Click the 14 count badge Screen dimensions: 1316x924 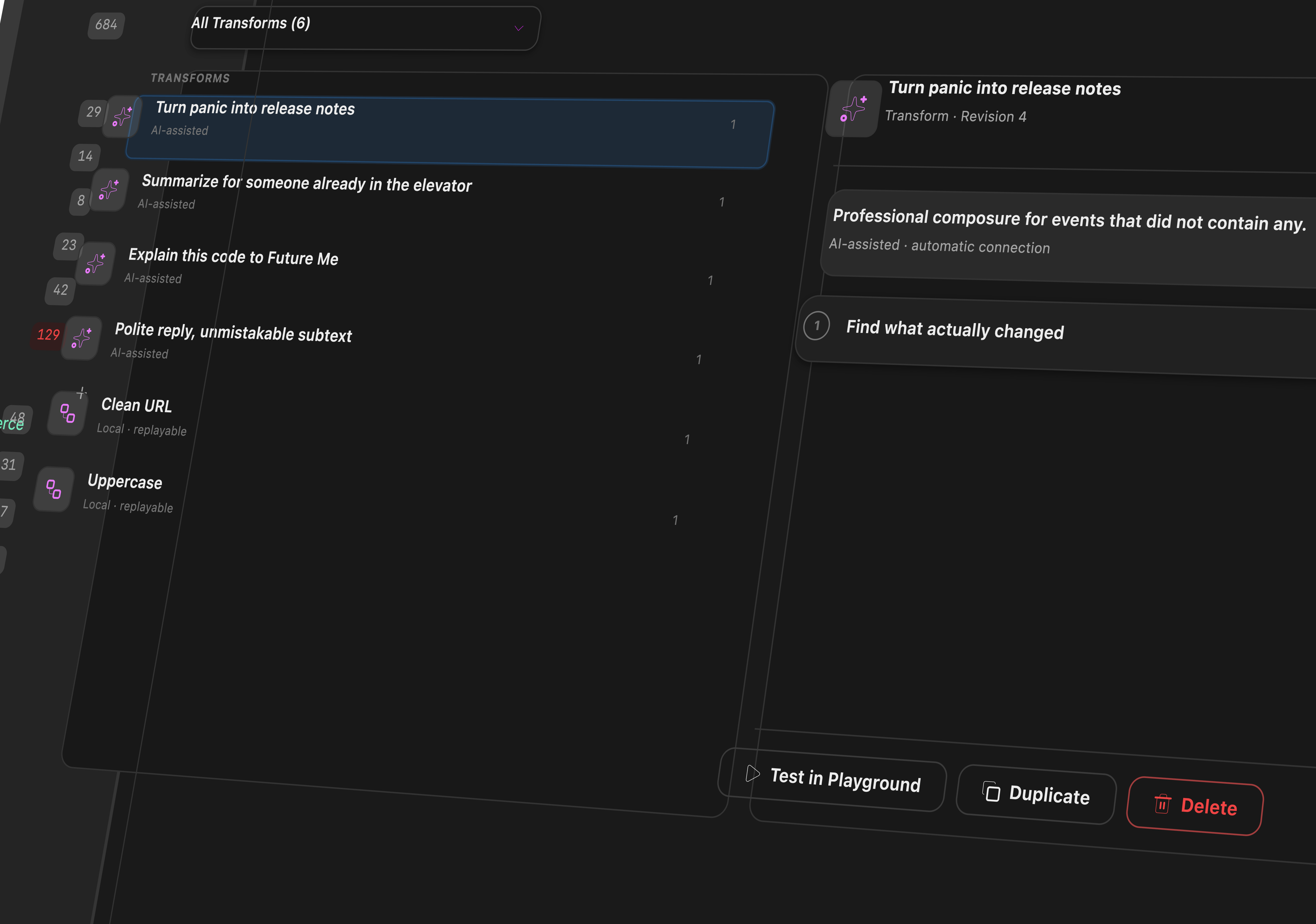[85, 156]
